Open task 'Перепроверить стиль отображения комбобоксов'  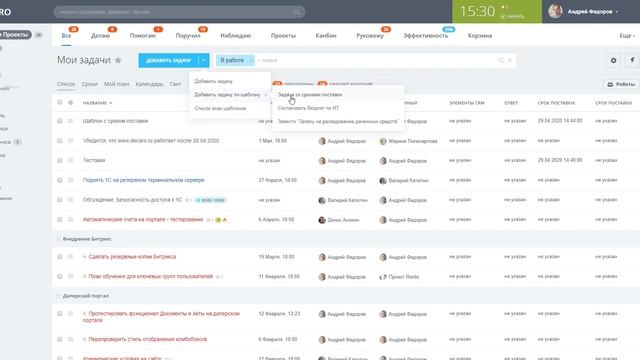(148, 339)
